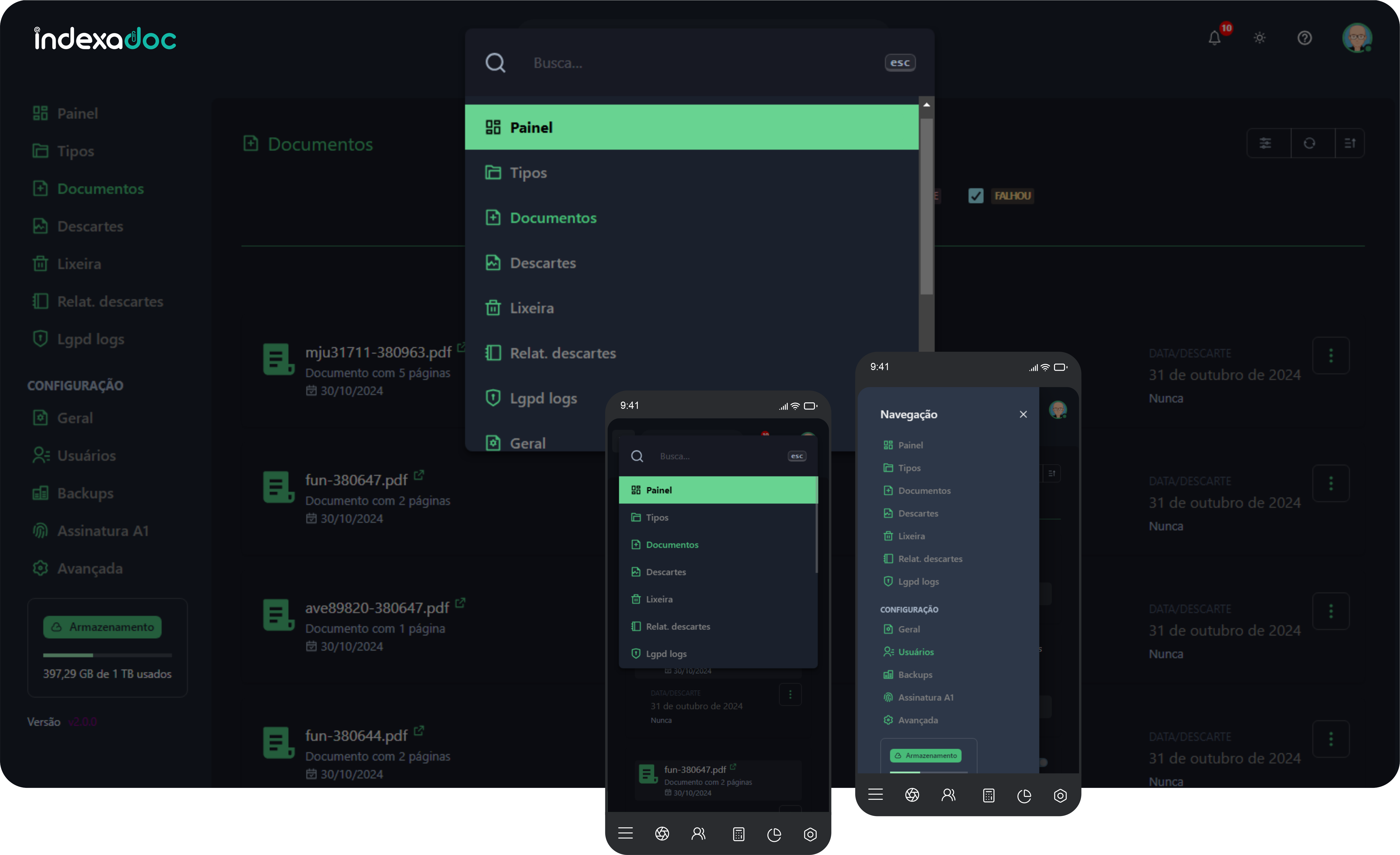Open the kebab menu on the mobile document card
1400x855 pixels.
pyautogui.click(x=790, y=694)
